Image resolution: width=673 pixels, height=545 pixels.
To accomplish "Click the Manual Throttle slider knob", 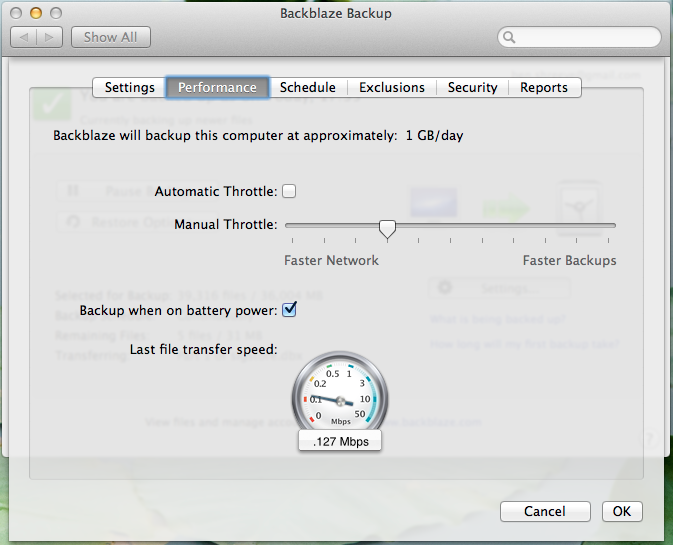I will point(387,229).
